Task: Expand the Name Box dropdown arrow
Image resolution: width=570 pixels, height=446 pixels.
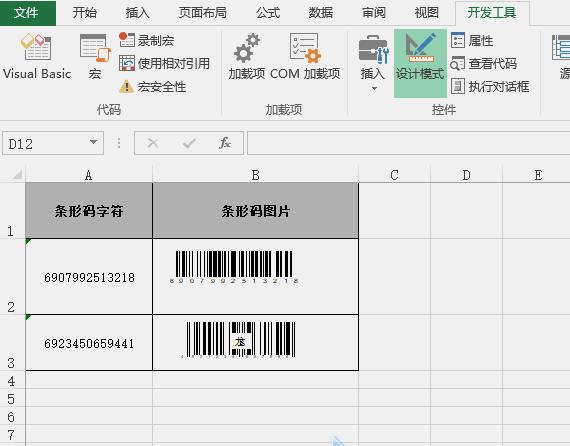Action: coord(93,142)
